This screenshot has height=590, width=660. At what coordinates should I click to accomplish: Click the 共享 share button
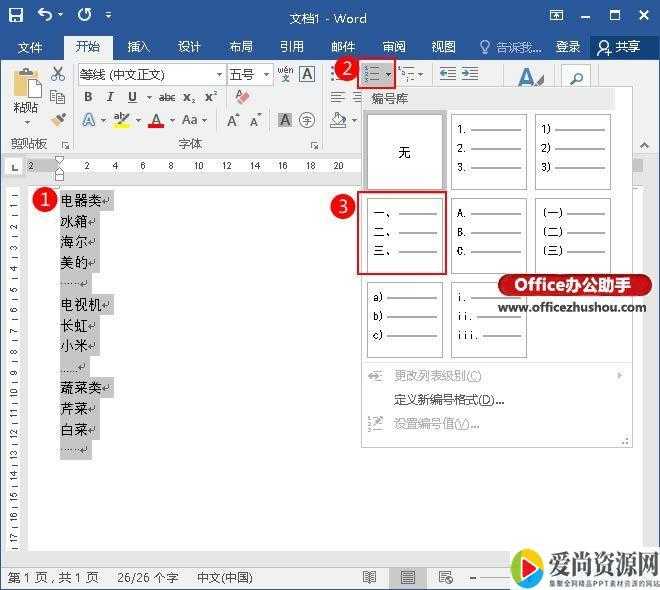coord(619,47)
